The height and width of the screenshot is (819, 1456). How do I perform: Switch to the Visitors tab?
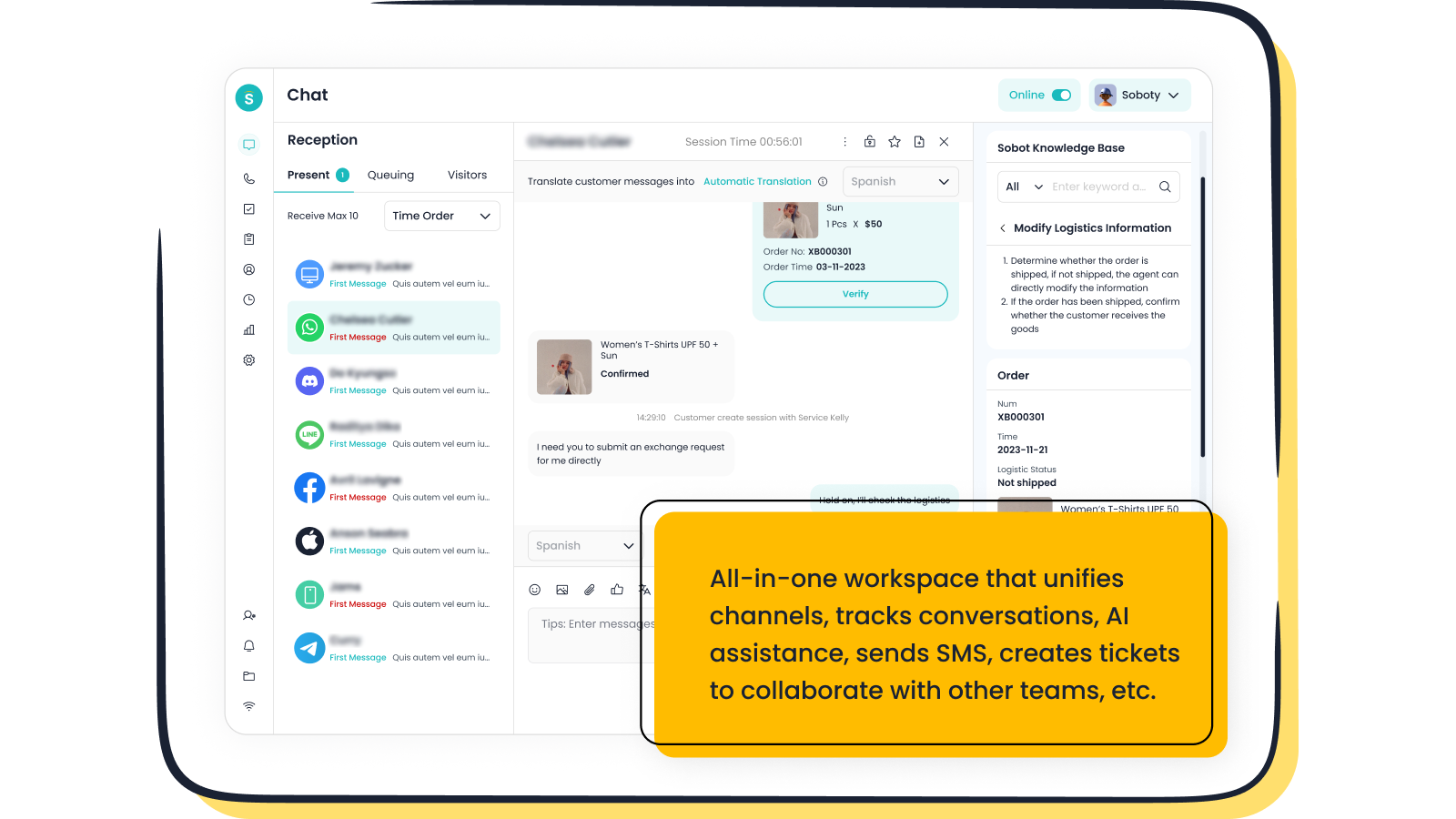tap(467, 175)
